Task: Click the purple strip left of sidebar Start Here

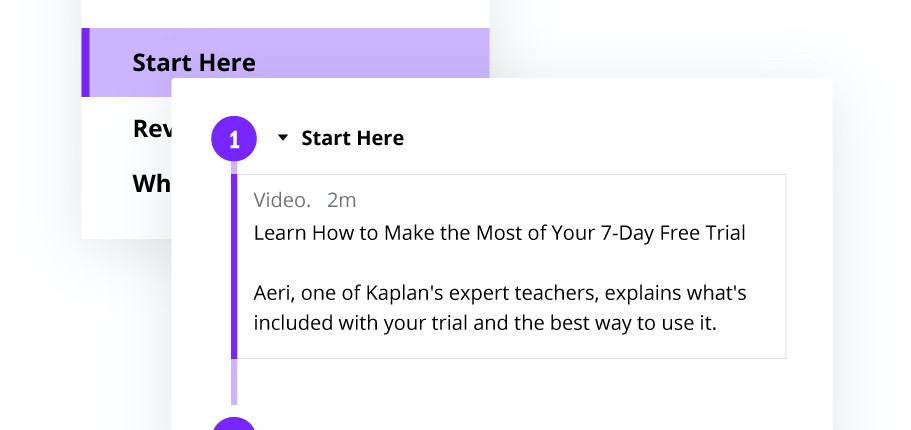Action: point(86,62)
